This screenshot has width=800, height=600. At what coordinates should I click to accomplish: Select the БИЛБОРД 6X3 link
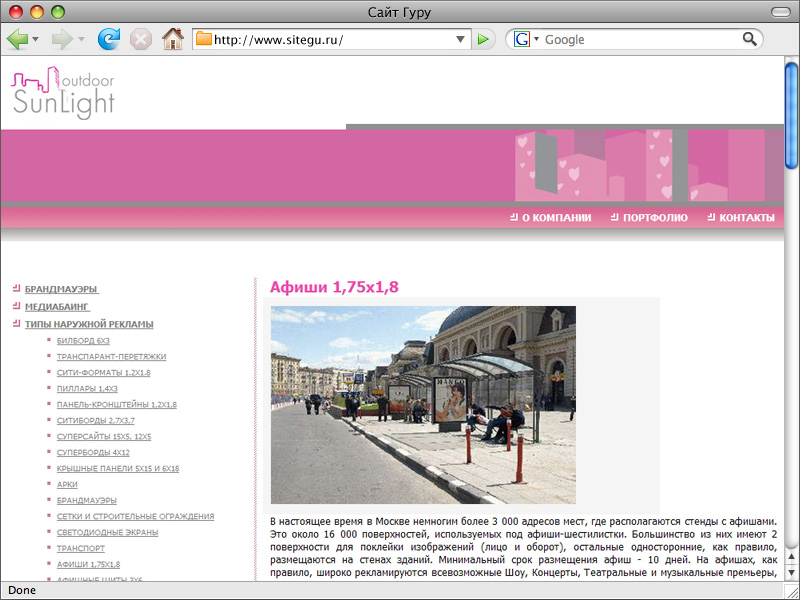point(83,341)
